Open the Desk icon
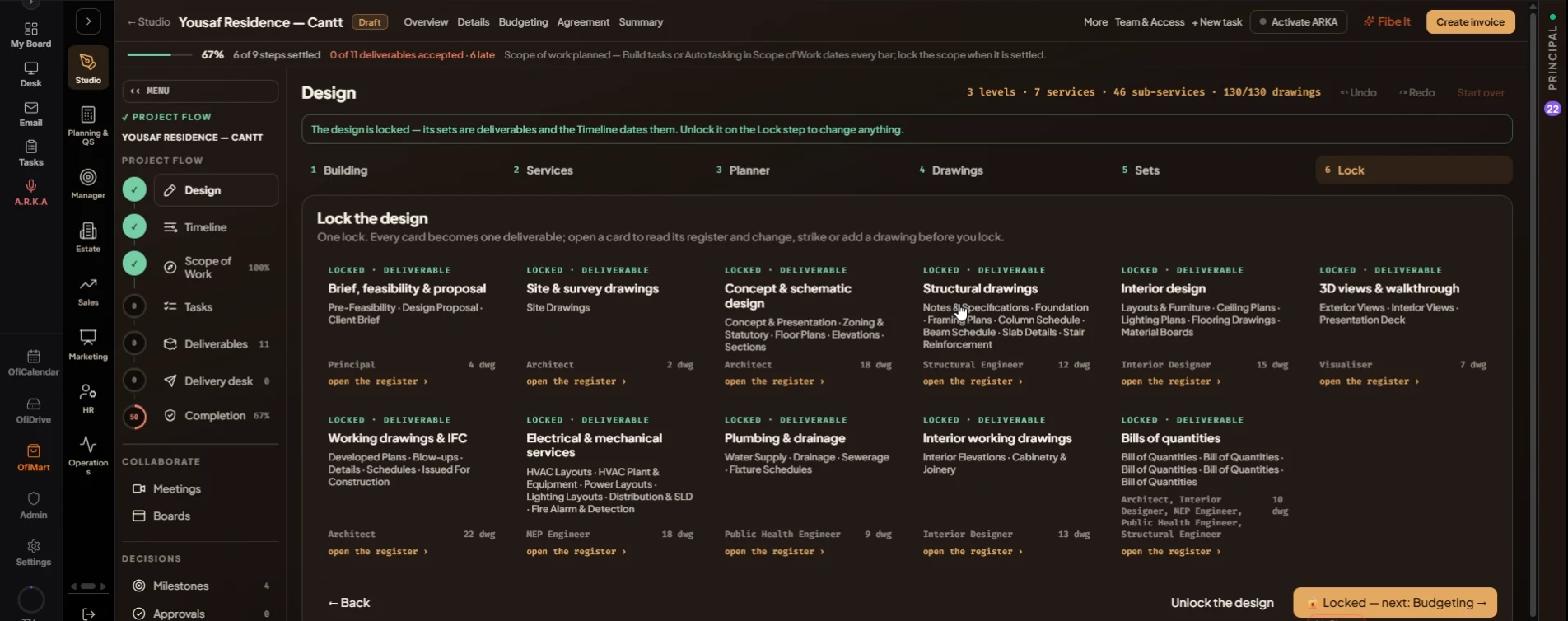 coord(30,74)
